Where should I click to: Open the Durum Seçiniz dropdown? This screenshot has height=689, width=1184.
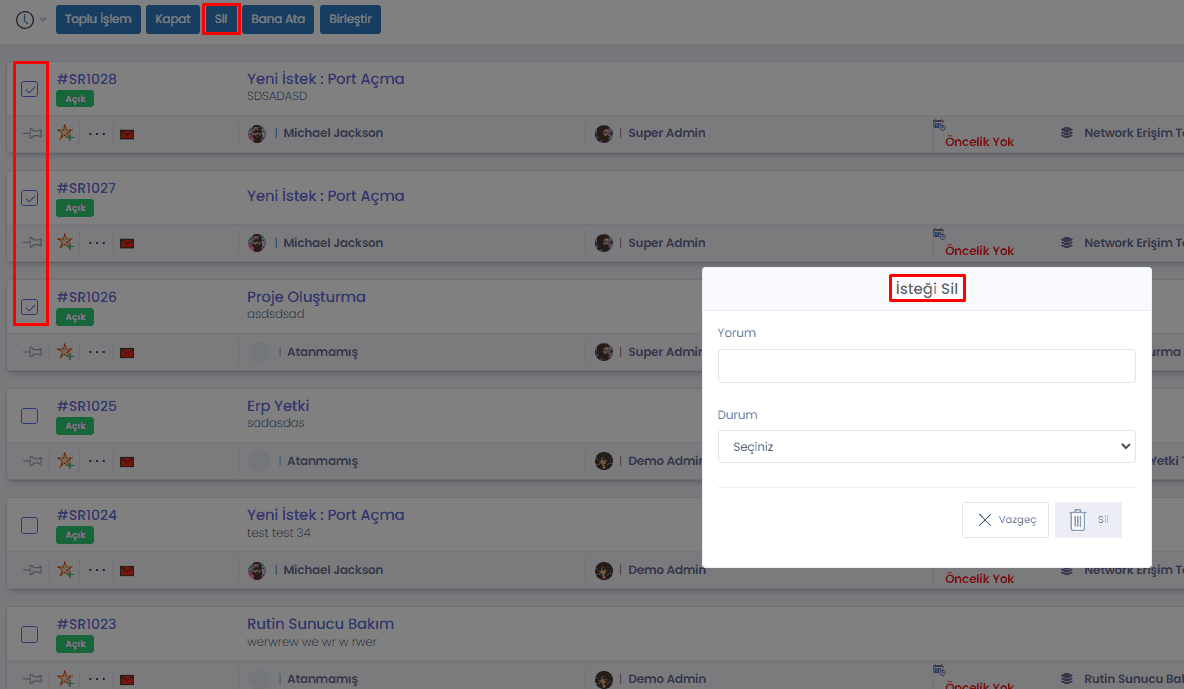click(927, 446)
